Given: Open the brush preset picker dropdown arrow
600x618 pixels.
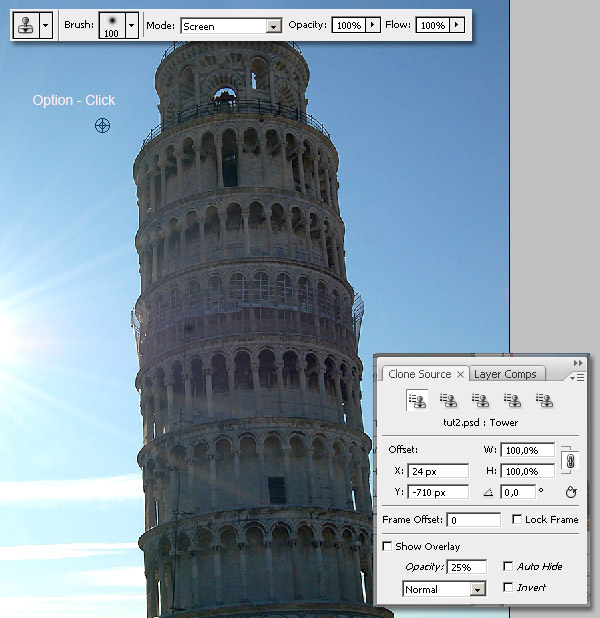Looking at the screenshot, I should click(132, 25).
